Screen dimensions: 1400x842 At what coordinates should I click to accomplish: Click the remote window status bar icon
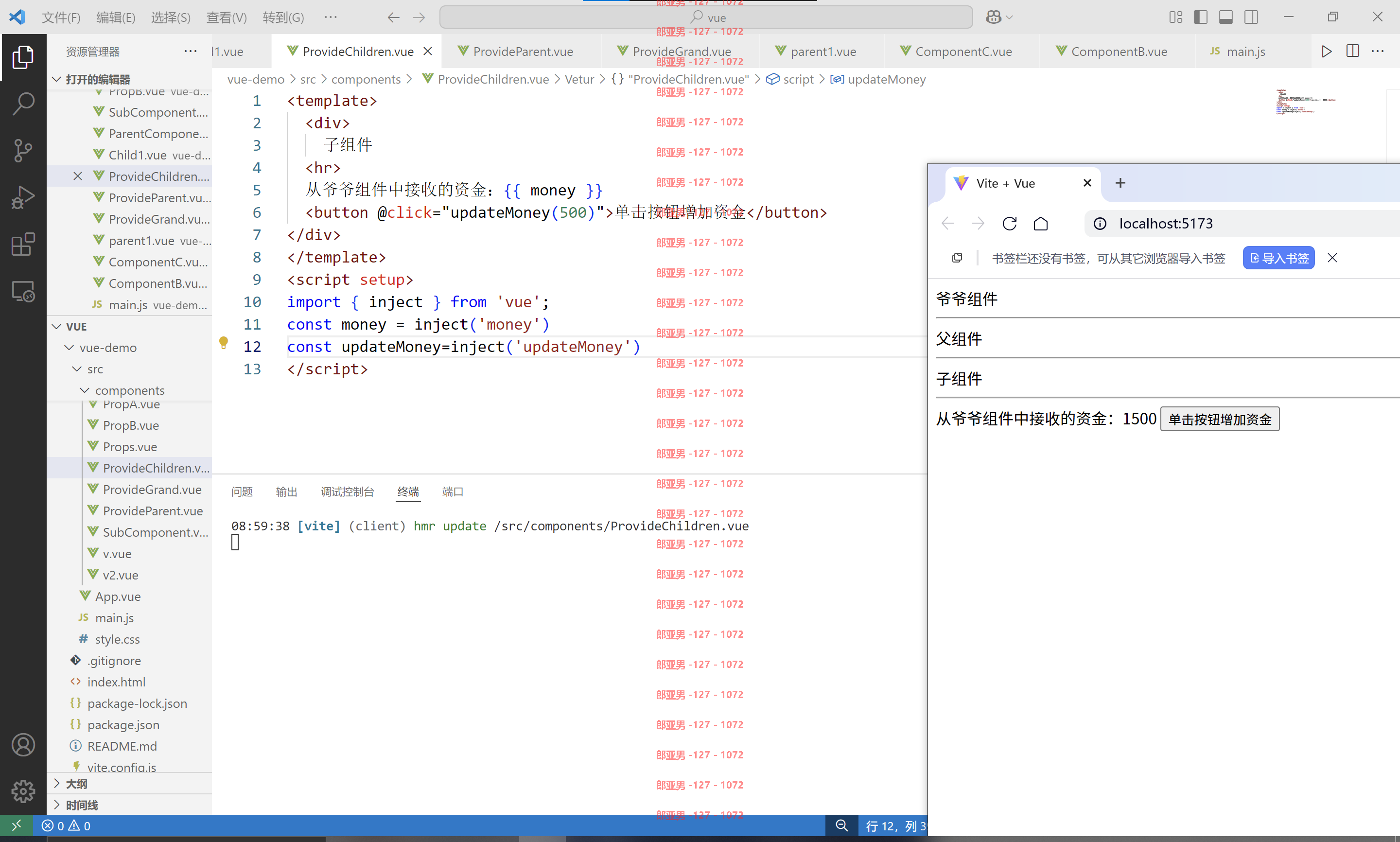coord(17,825)
